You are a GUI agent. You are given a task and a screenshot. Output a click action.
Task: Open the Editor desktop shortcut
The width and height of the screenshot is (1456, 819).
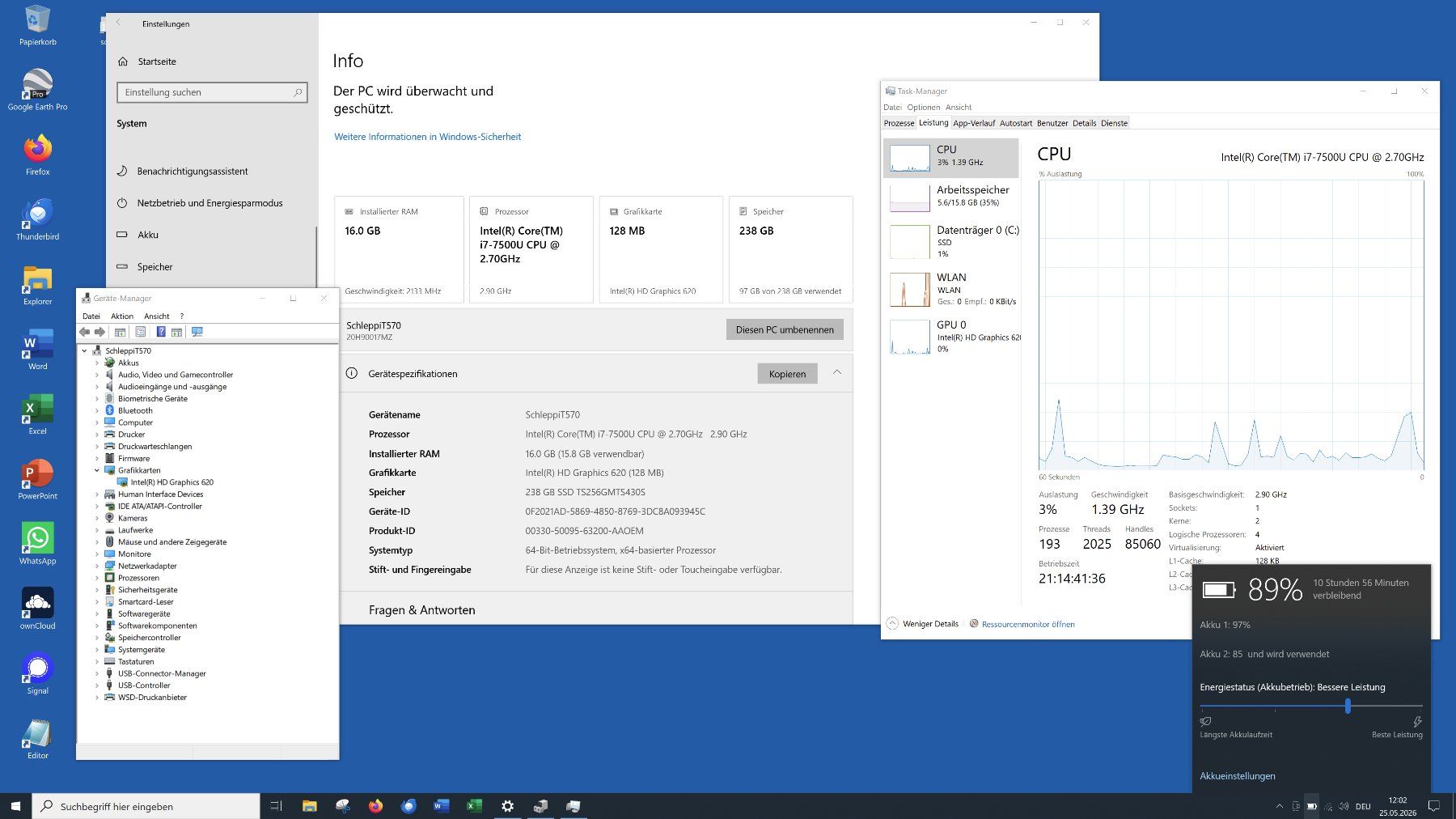click(x=38, y=738)
